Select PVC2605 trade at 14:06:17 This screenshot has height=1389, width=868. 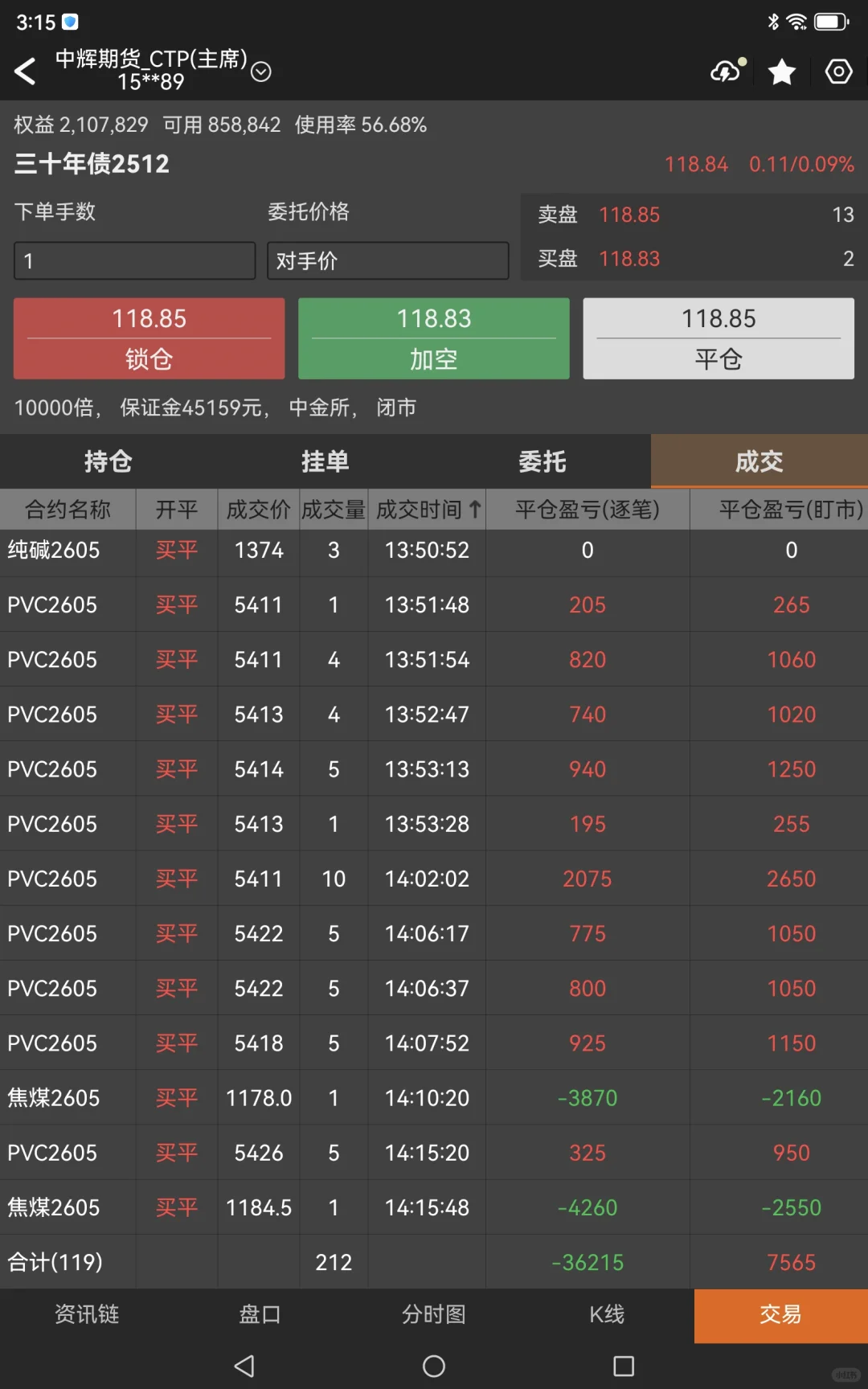point(434,934)
